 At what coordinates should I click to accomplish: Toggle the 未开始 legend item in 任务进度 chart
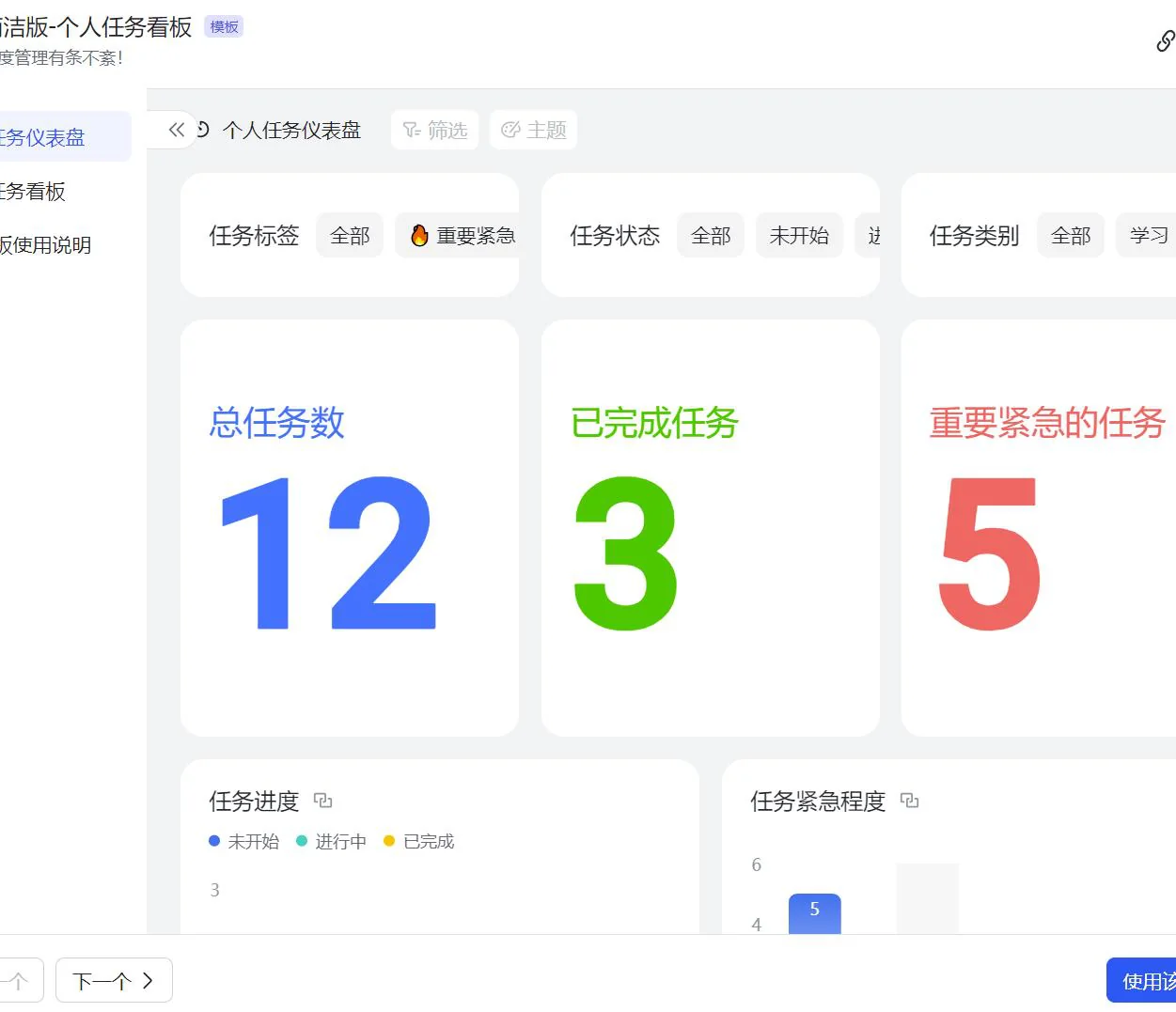pos(244,841)
